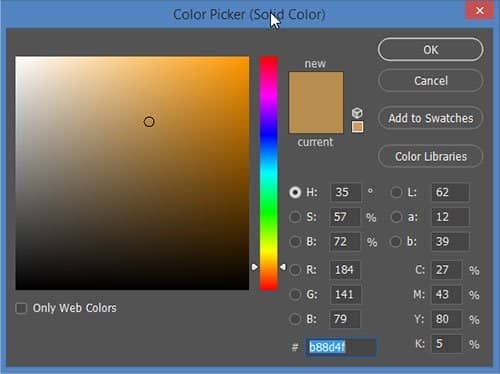Click the new color preview swatch
500x374 pixels.
point(316,87)
